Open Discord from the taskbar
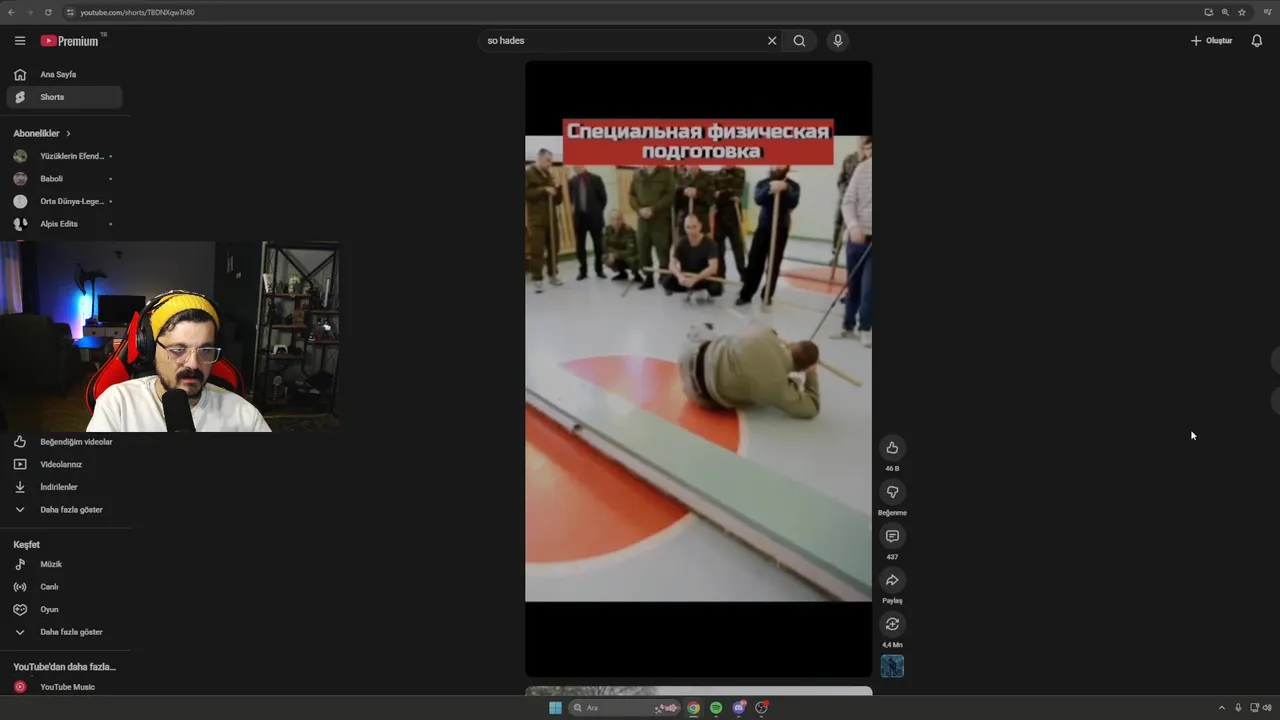1280x720 pixels. (x=739, y=708)
